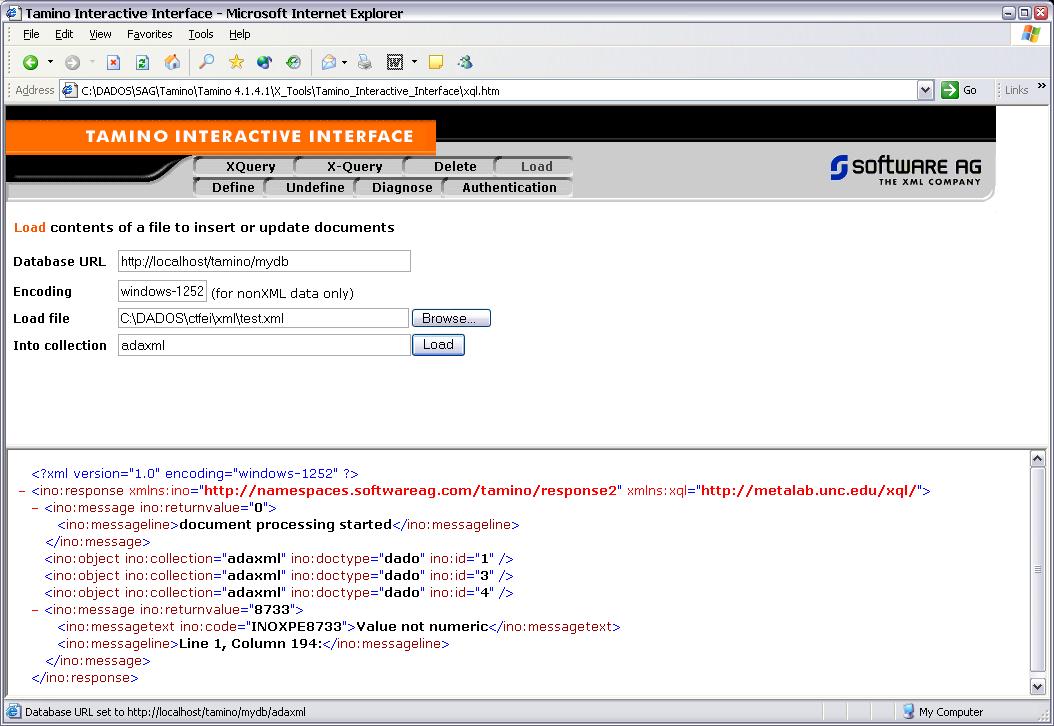1054x726 pixels.
Task: Switch to the Define tab
Action: click(x=233, y=188)
